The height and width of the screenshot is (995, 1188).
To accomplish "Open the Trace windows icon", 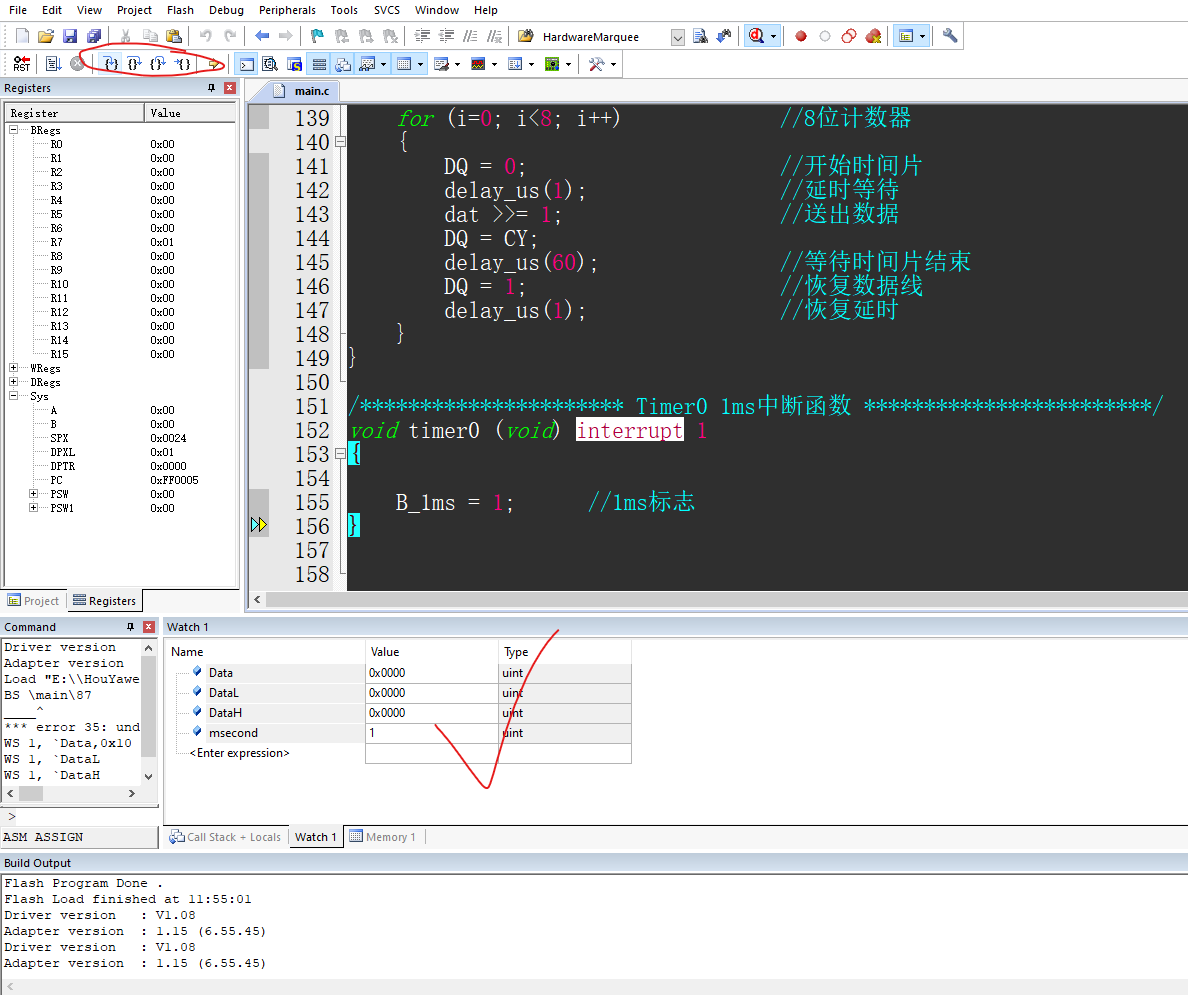I will 515,64.
